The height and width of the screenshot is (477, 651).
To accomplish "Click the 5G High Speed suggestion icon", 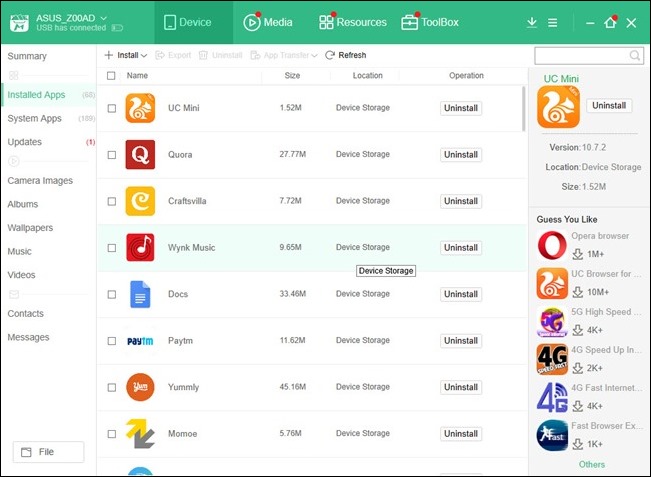I will pos(552,321).
